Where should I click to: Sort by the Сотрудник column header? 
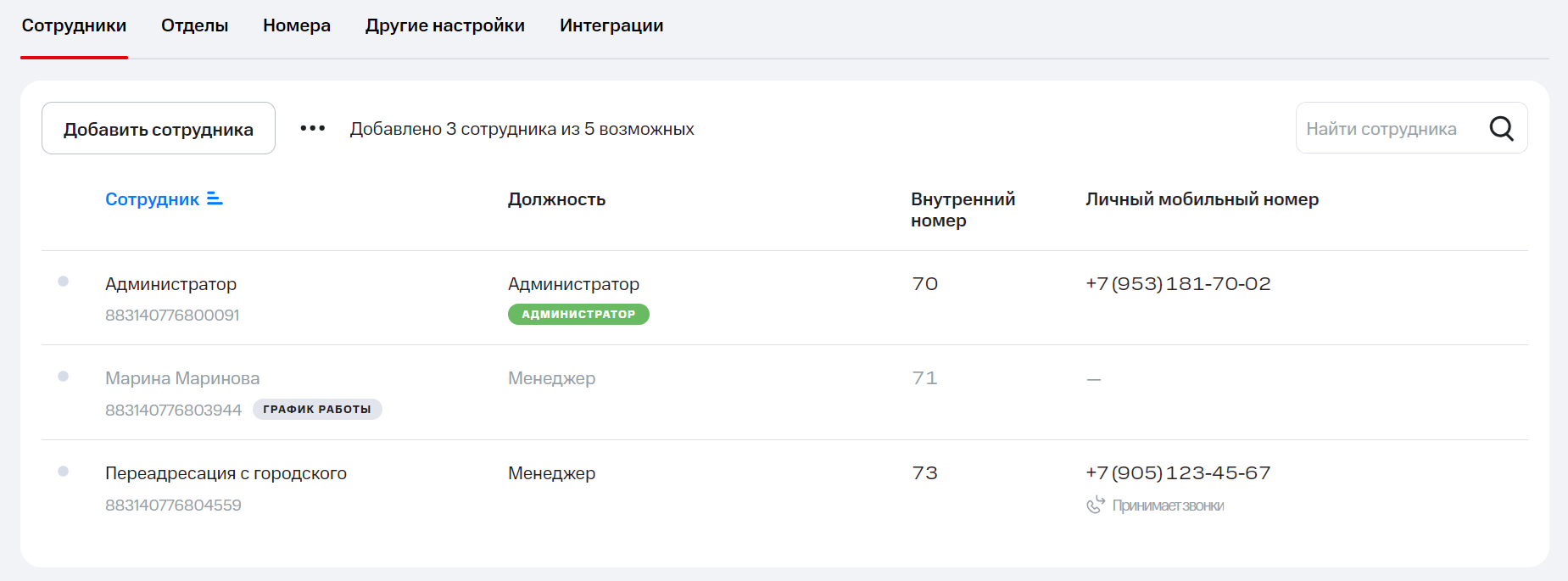(152, 199)
